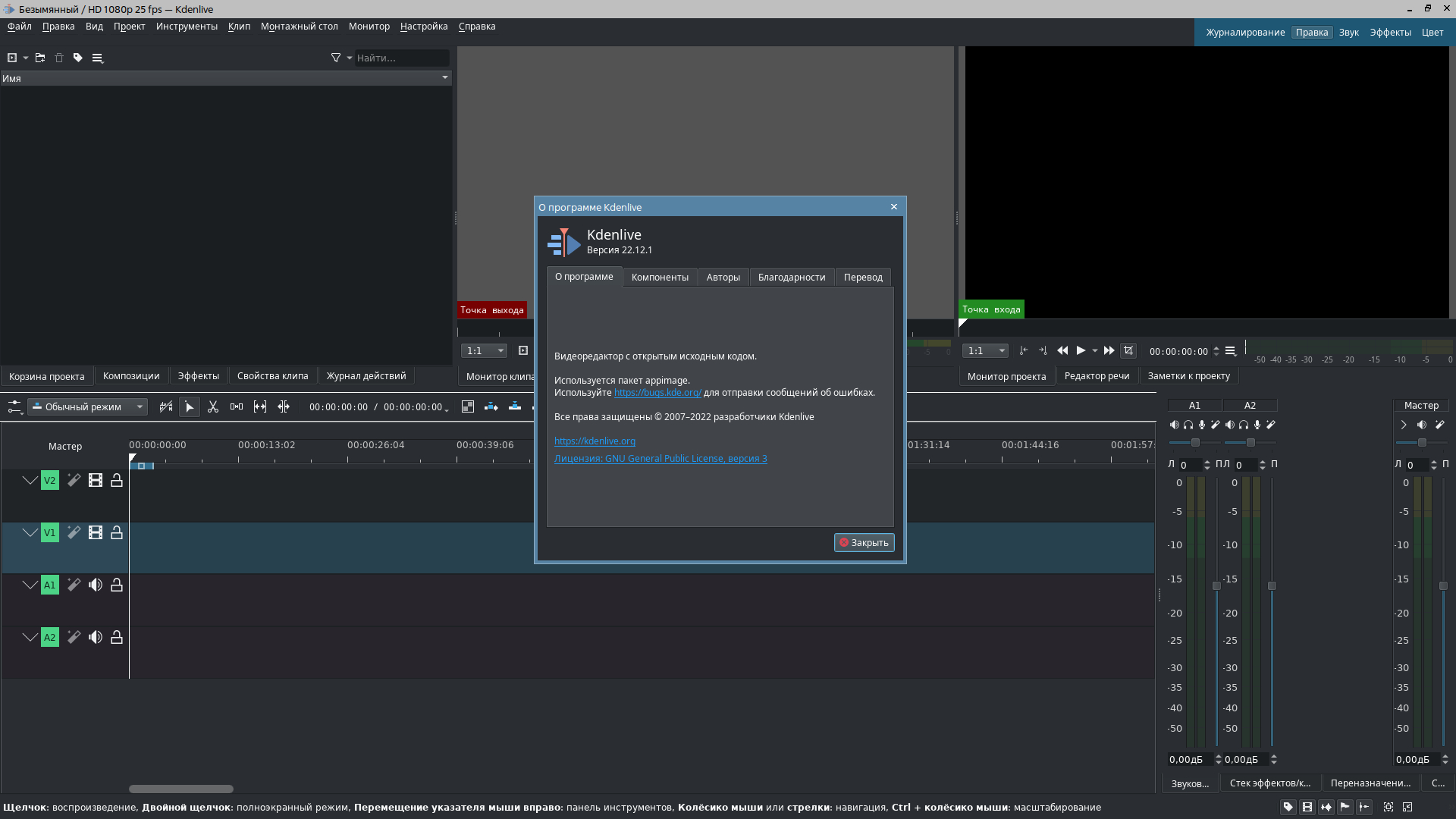Open the Имя column header dropdown
Image resolution: width=1456 pixels, height=819 pixels.
[445, 77]
